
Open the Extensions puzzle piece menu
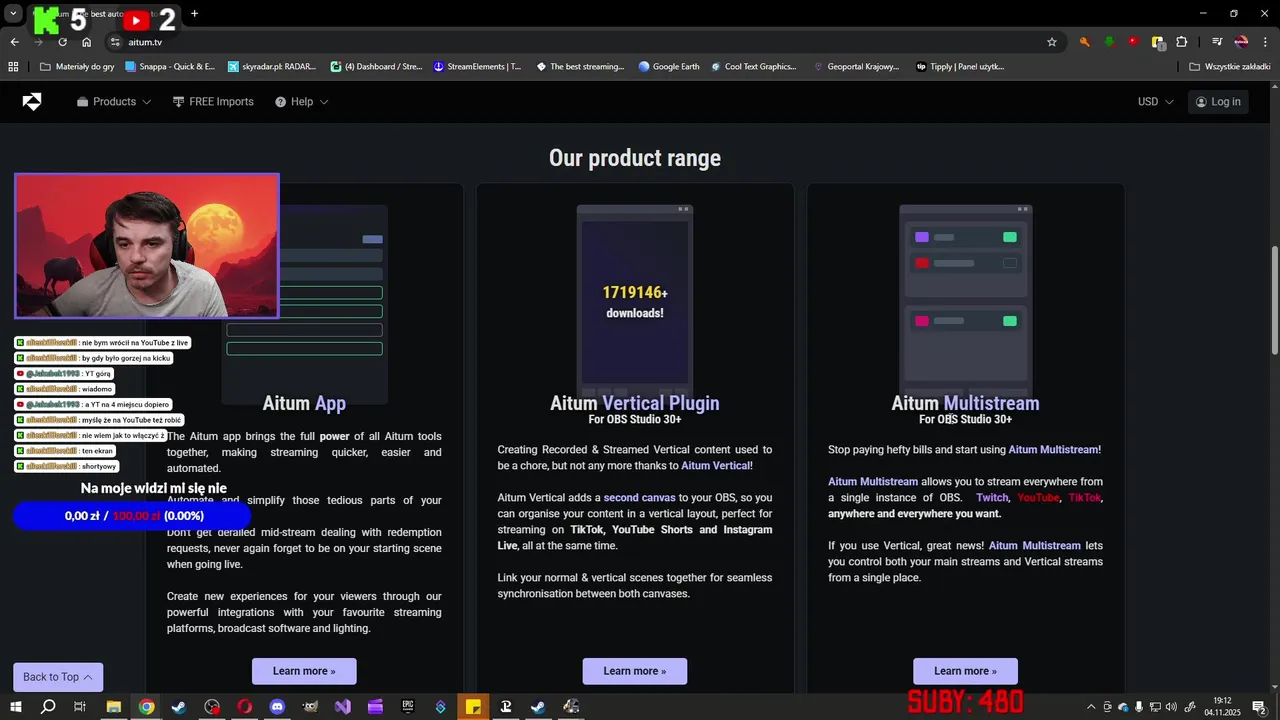[x=1182, y=42]
